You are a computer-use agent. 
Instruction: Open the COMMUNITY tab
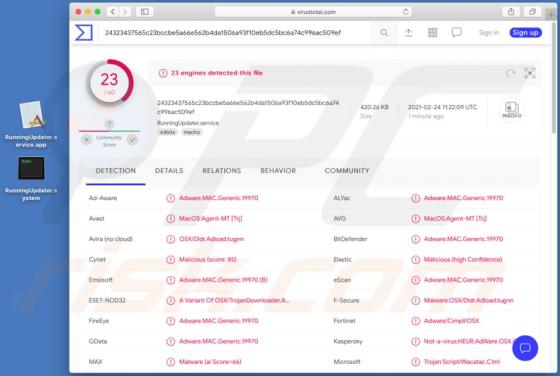[x=347, y=171]
